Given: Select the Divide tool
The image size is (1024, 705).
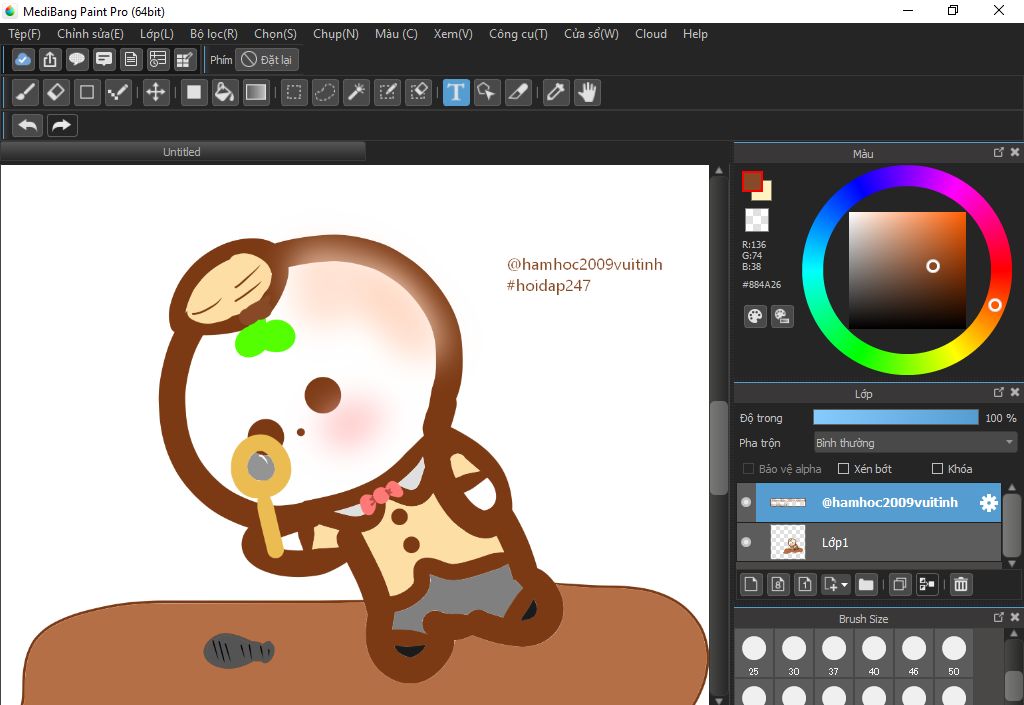Looking at the screenshot, I should (x=518, y=92).
